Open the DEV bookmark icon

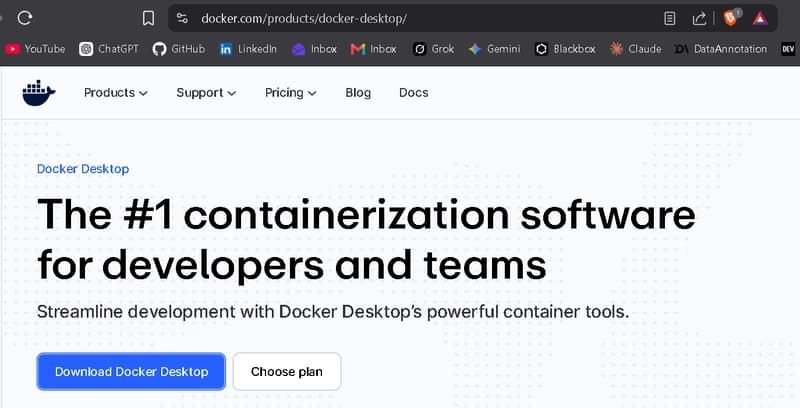point(788,49)
